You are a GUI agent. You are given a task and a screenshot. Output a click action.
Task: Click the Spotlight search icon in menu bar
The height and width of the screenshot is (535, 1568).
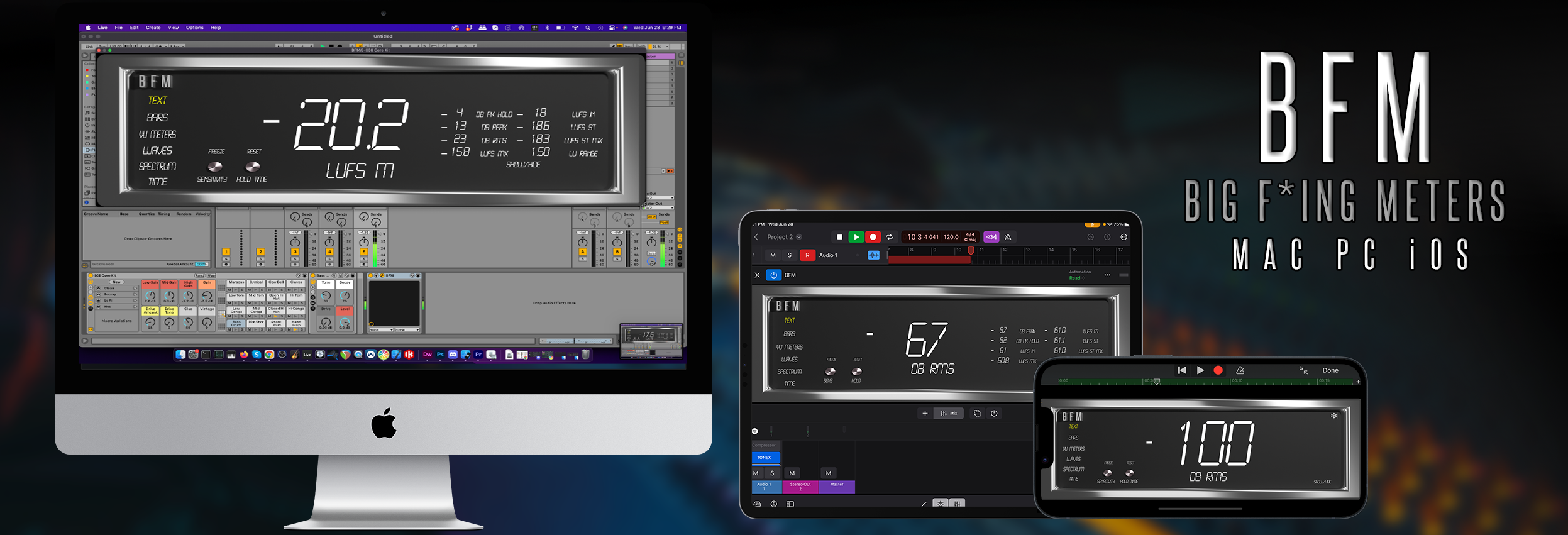pyautogui.click(x=588, y=28)
